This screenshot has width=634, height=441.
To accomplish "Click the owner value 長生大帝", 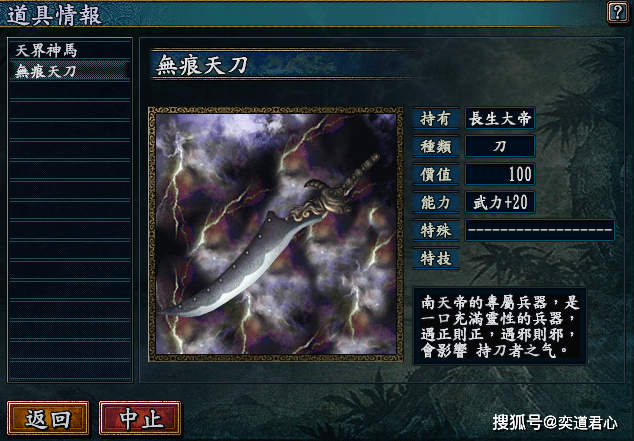I will (500, 118).
